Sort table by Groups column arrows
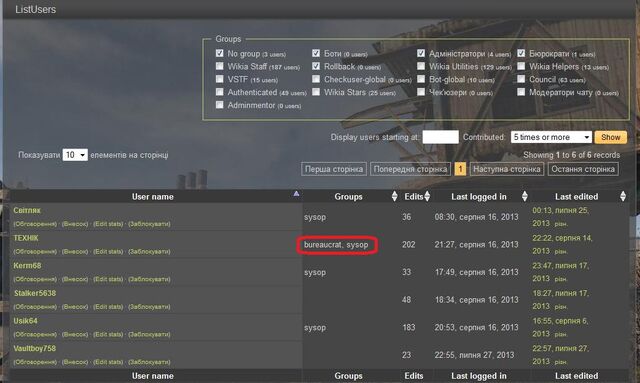The image size is (640, 383). coord(394,196)
